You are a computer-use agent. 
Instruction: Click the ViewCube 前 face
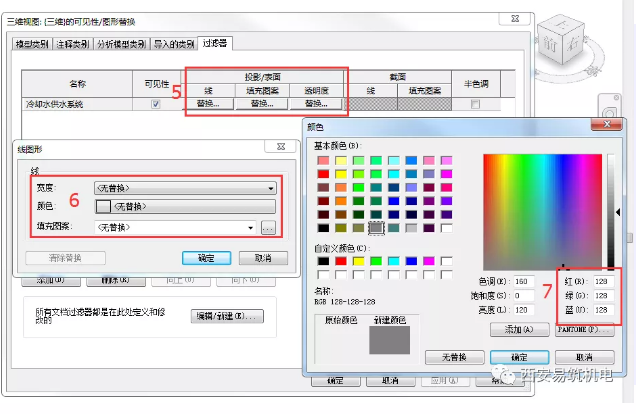coord(550,44)
